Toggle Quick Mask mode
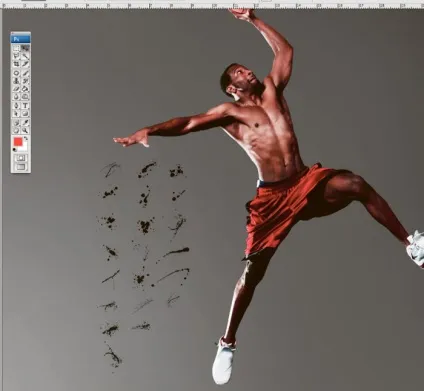Image resolution: width=424 pixels, height=391 pixels. tap(21, 158)
